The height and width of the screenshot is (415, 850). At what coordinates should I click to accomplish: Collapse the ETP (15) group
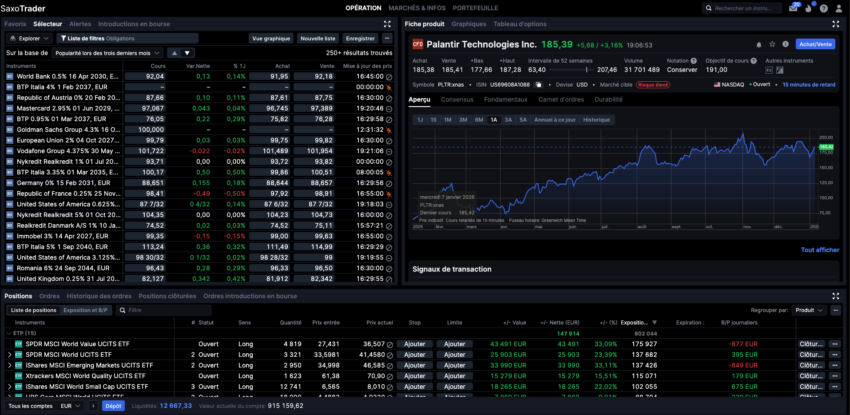pos(8,333)
